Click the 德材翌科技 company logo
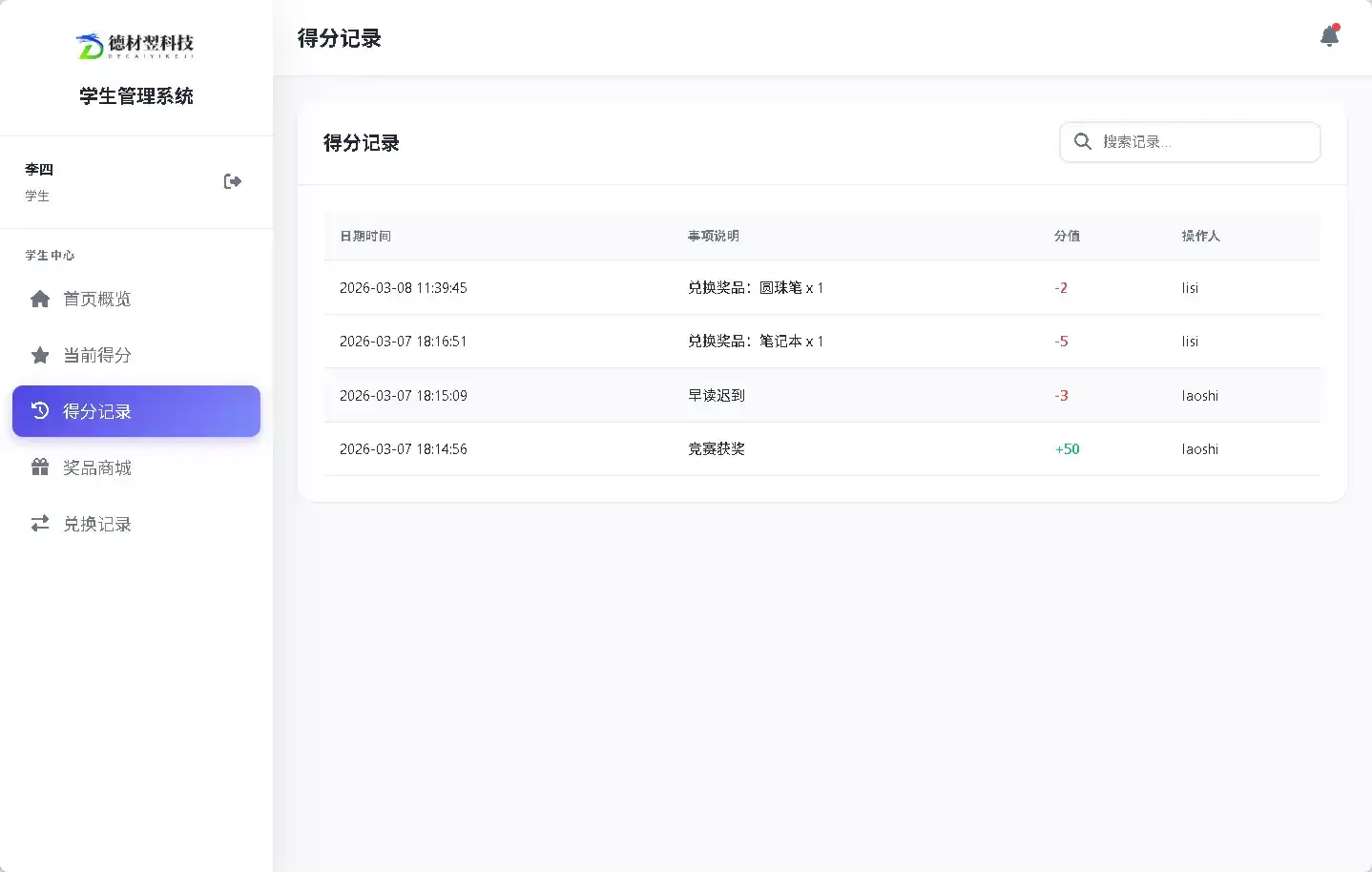Screen dimensions: 1372x872 [135, 45]
